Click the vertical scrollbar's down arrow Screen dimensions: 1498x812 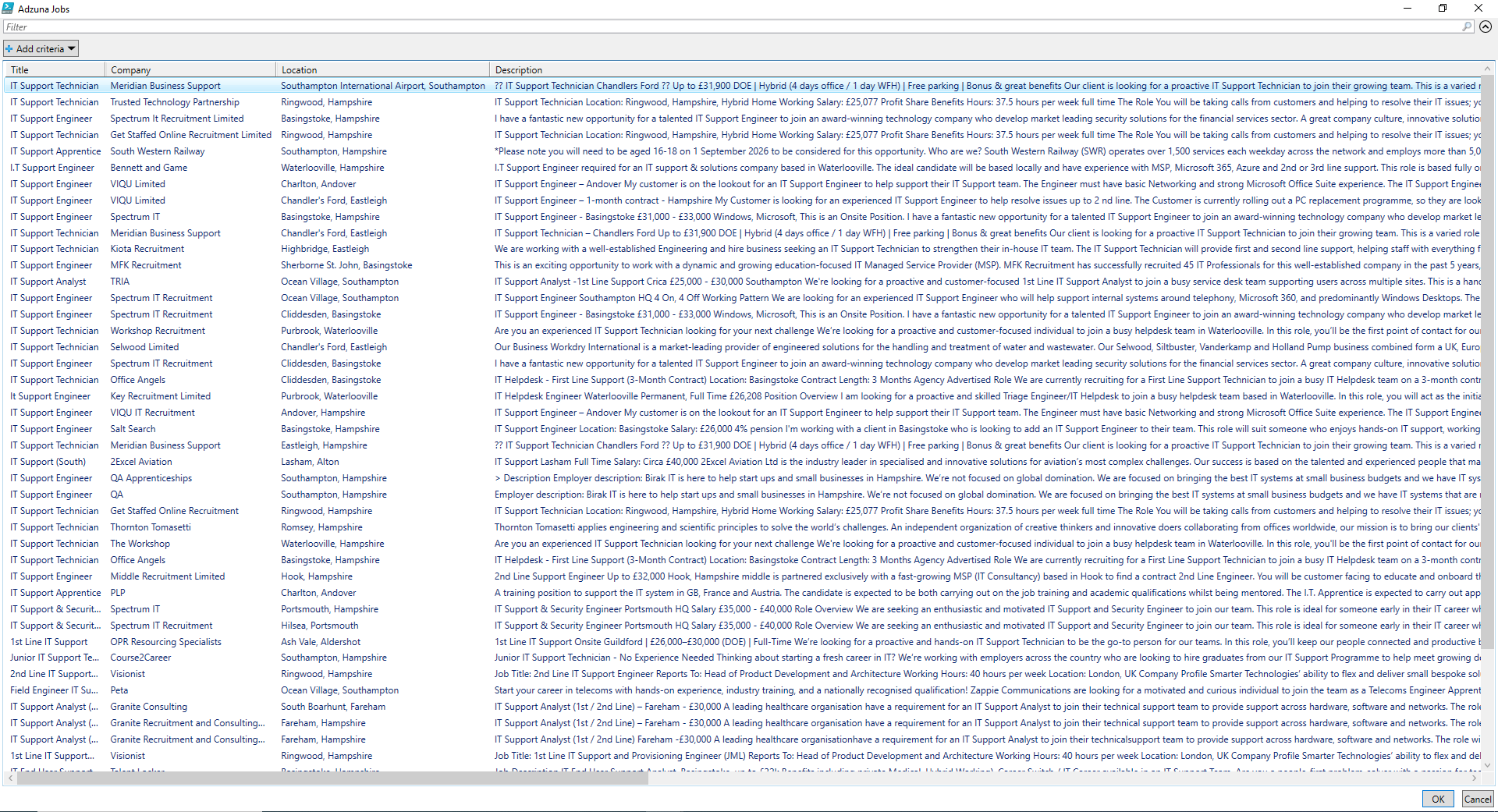[1488, 765]
